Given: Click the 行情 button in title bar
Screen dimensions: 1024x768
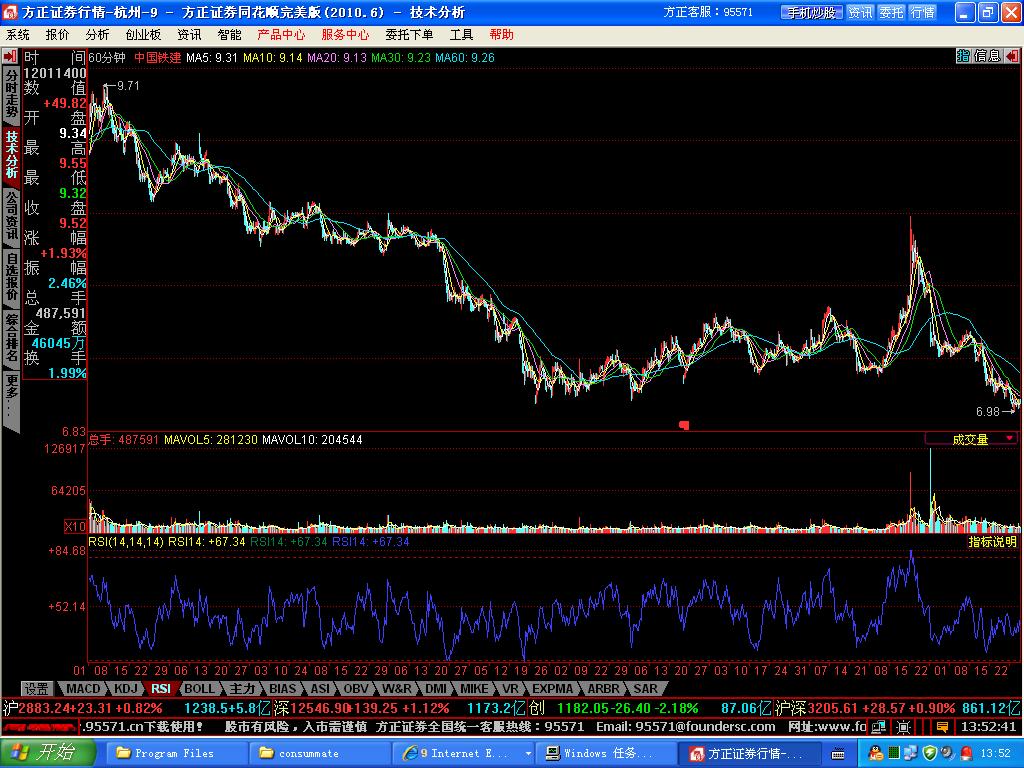Looking at the screenshot, I should 923,12.
